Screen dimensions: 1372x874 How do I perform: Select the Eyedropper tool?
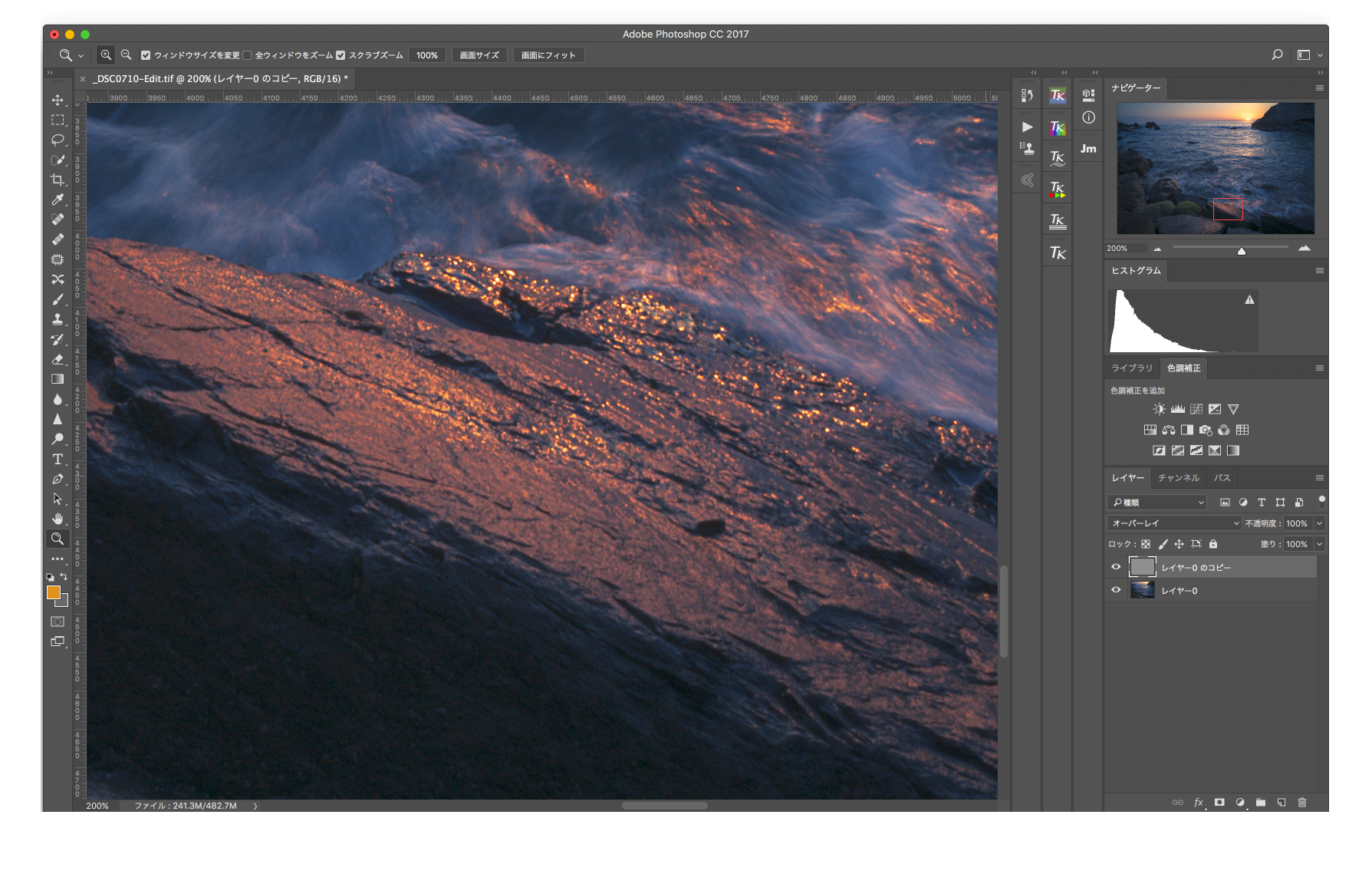click(58, 200)
